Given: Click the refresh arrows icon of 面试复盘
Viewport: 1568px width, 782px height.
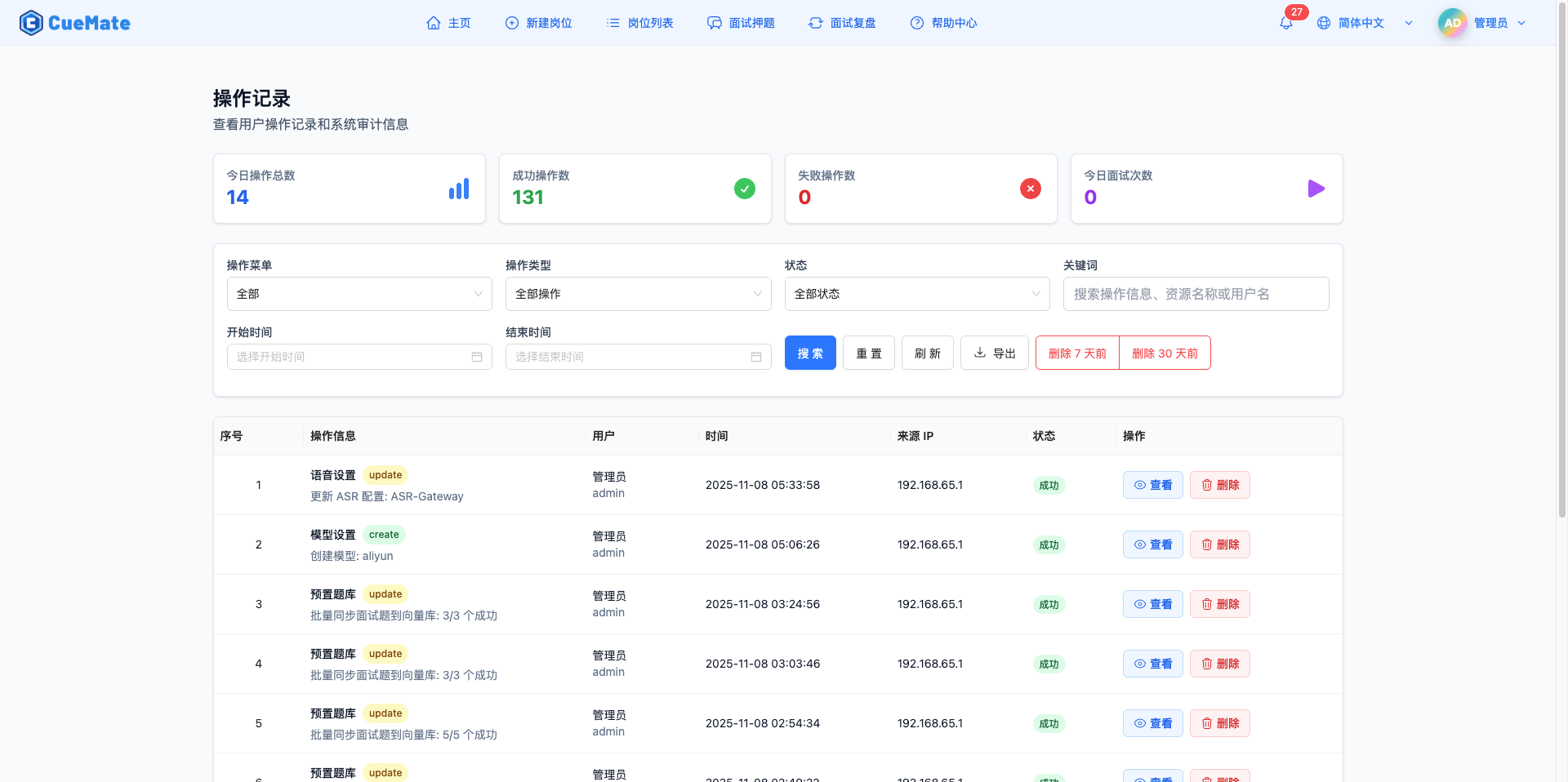Looking at the screenshot, I should click(x=815, y=23).
